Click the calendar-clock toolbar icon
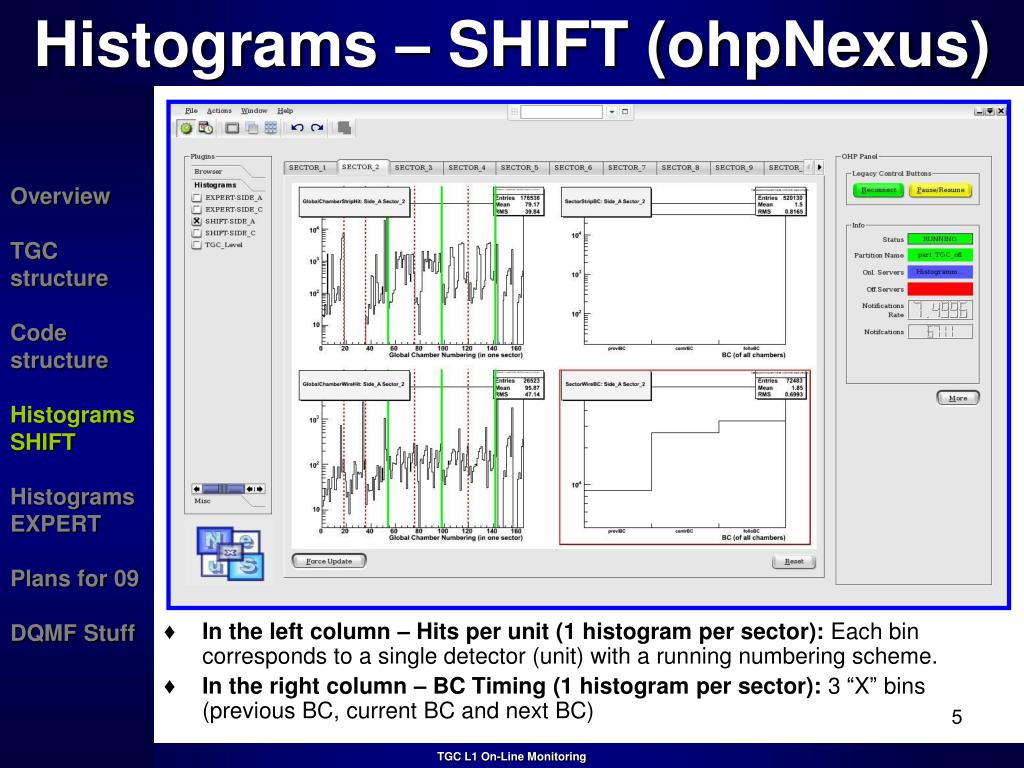 pos(206,128)
